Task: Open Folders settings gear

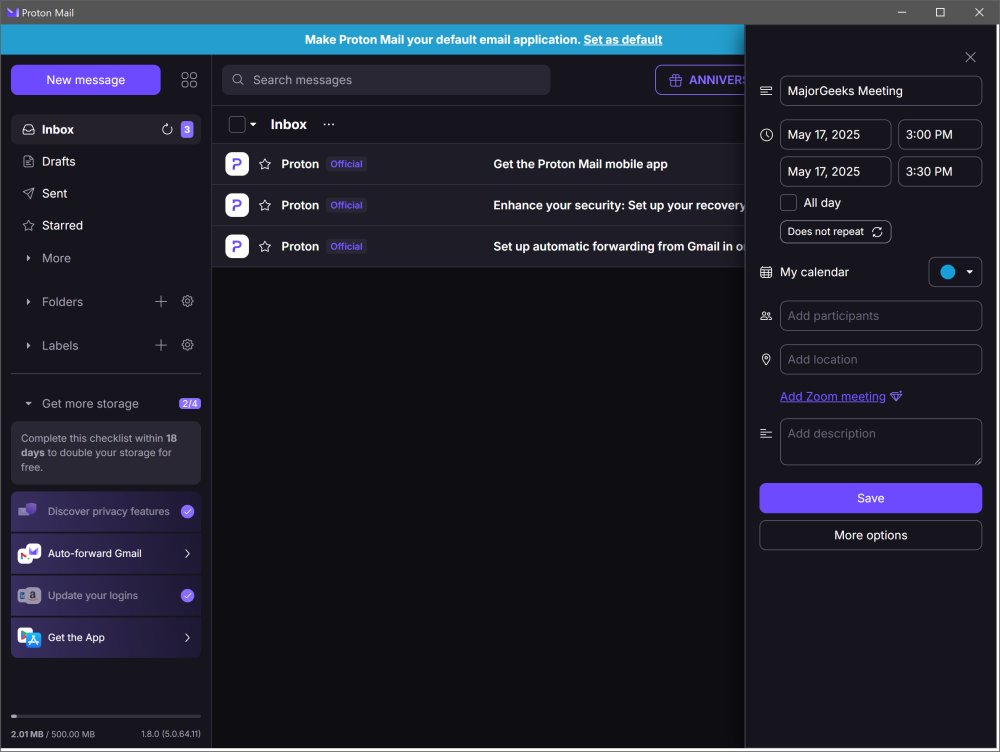Action: [x=188, y=301]
